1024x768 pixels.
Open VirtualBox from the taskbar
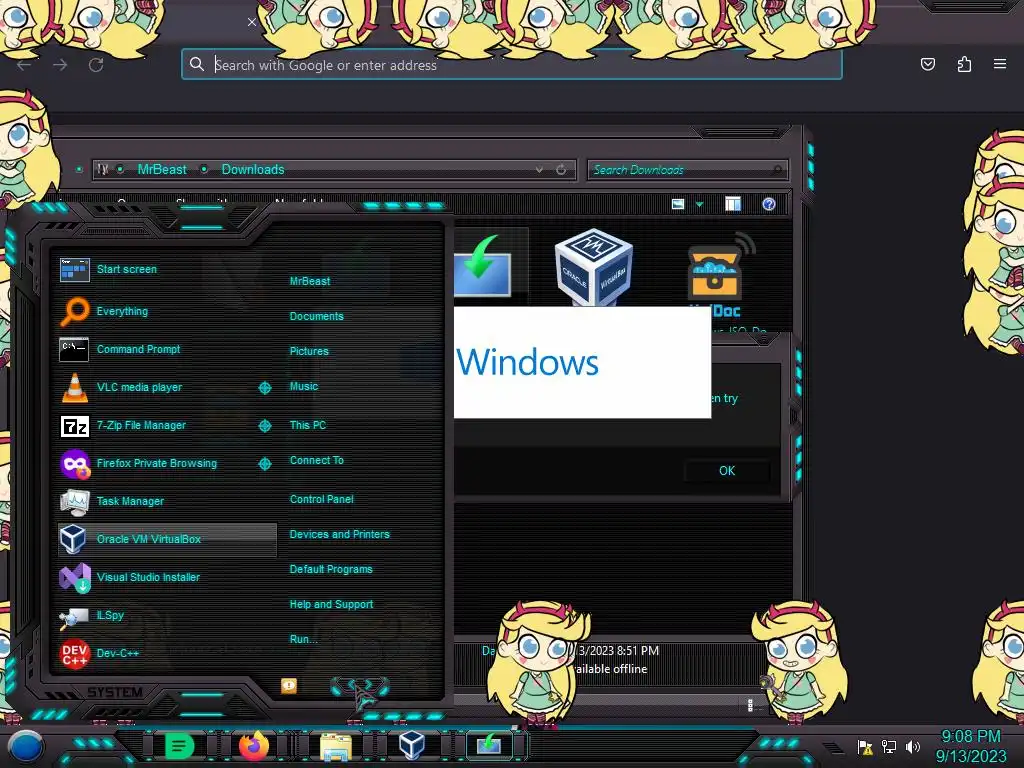(412, 745)
